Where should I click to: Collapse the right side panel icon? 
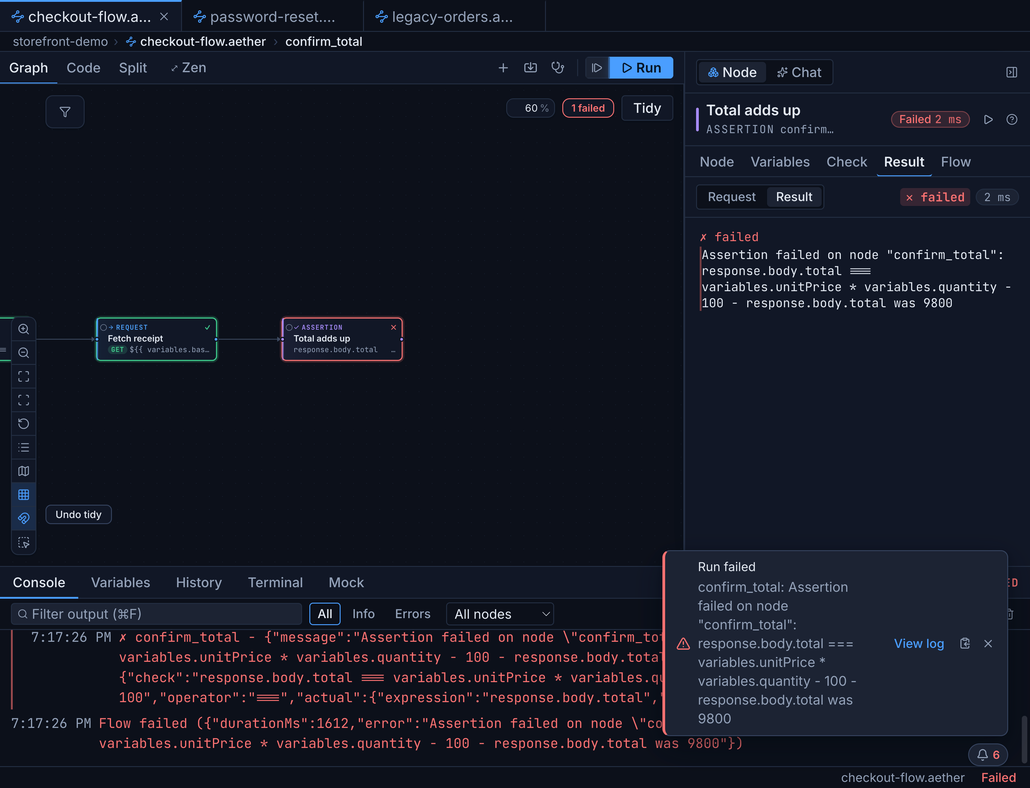point(1012,72)
